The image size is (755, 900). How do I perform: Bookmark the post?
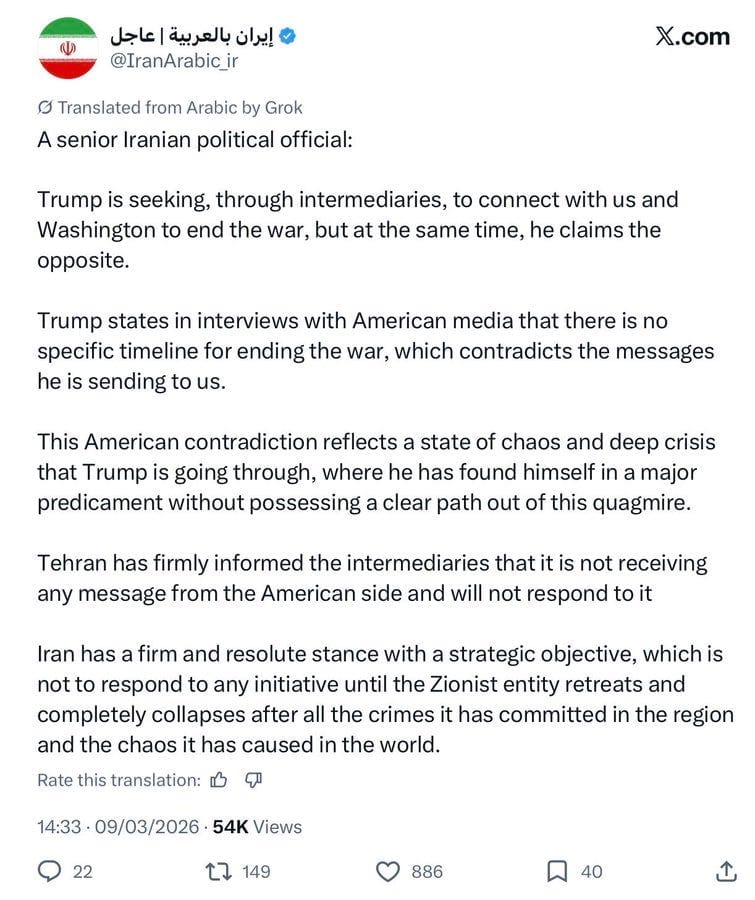pyautogui.click(x=556, y=871)
